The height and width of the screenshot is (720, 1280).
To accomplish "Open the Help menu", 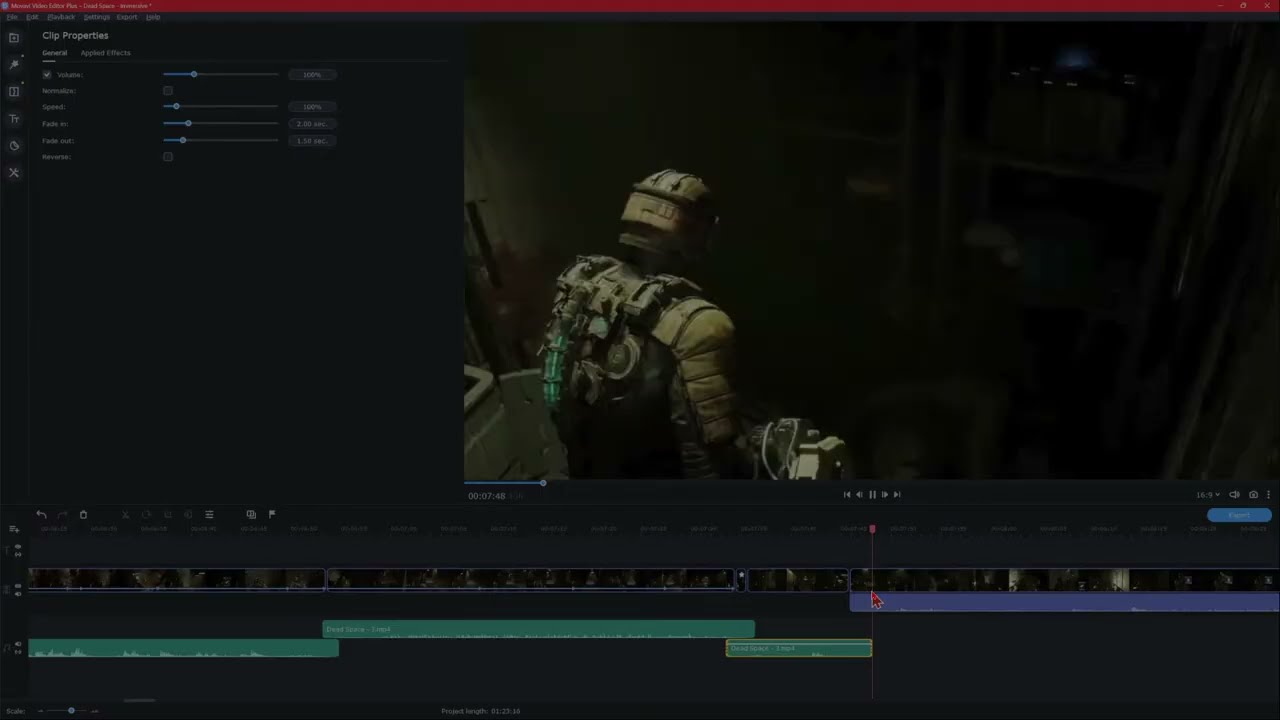I will click(x=153, y=17).
